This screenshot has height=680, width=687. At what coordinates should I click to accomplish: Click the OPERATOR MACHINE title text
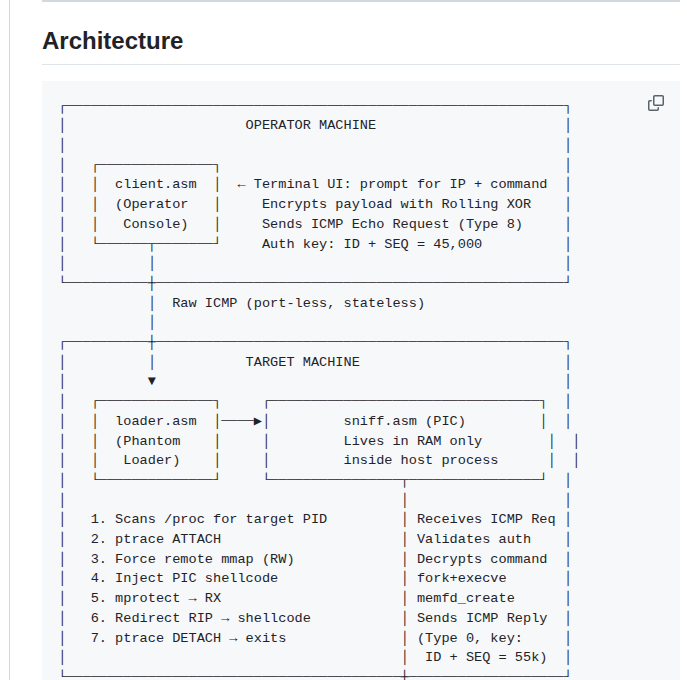[x=310, y=125]
